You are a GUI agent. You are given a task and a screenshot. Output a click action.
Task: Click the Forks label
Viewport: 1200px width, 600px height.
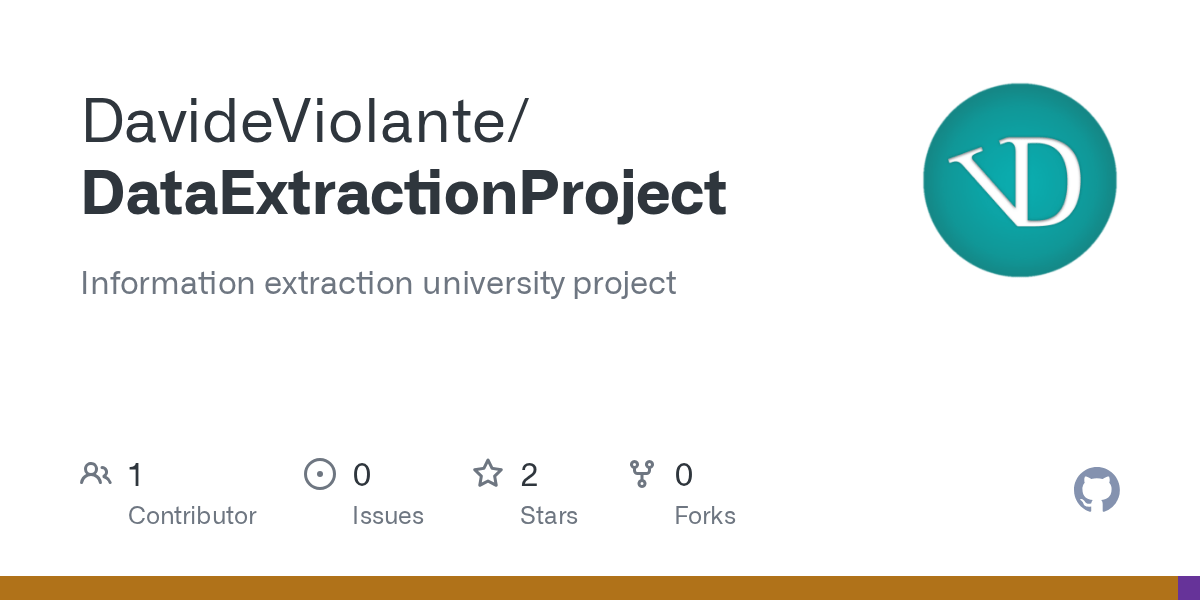click(x=704, y=516)
